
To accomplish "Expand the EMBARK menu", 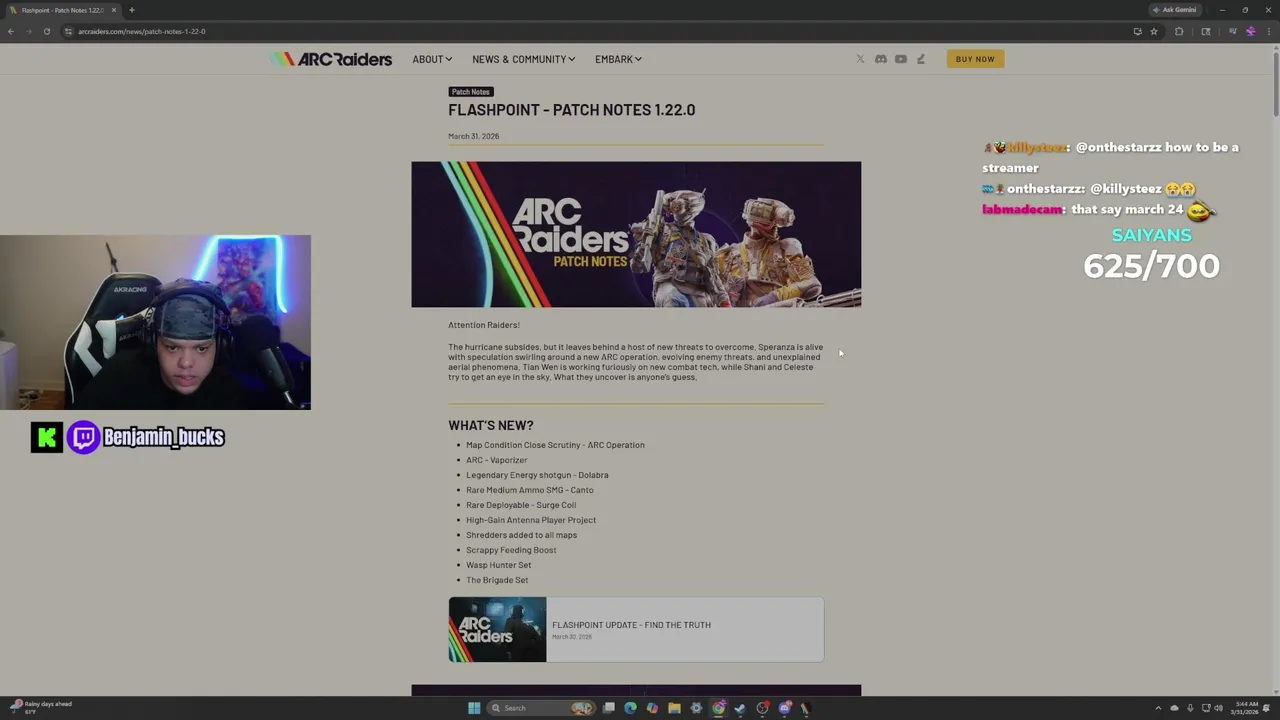I will tap(618, 59).
